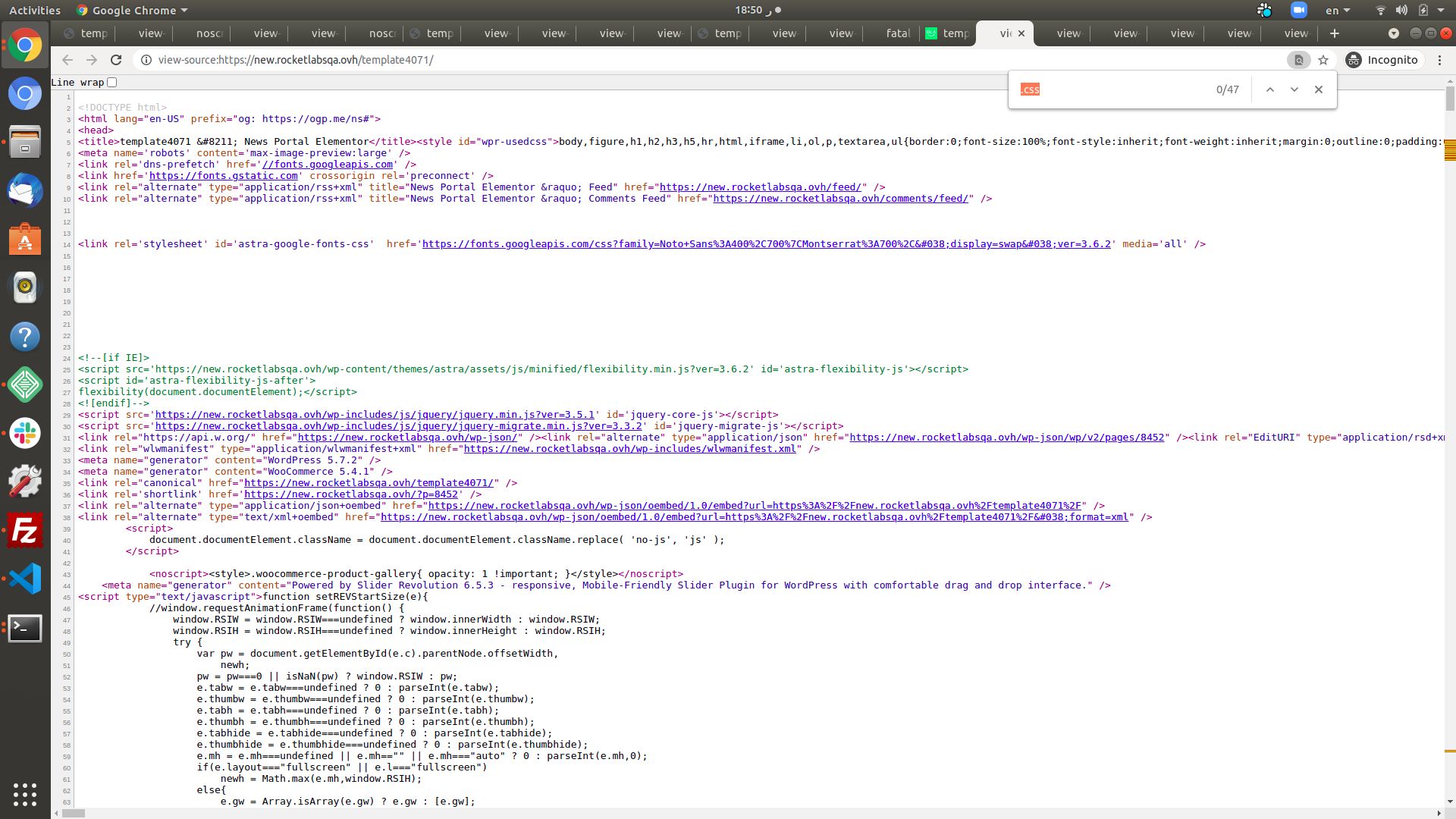Open Ubuntu Software from the dock
Screen dimensions: 1456x819
click(x=25, y=239)
